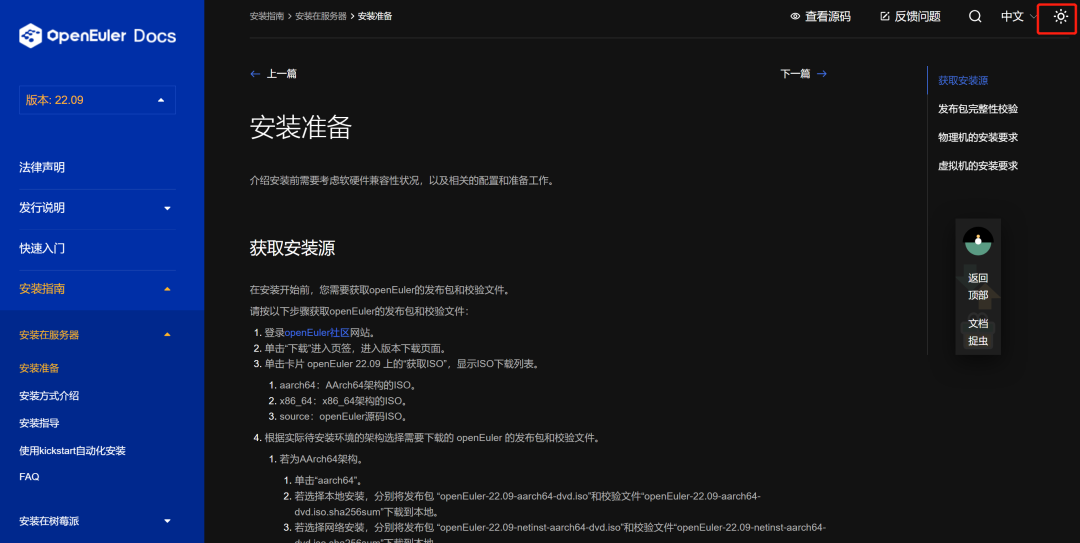Select 安装指导 in the sidebar
The height and width of the screenshot is (543, 1080).
39,423
